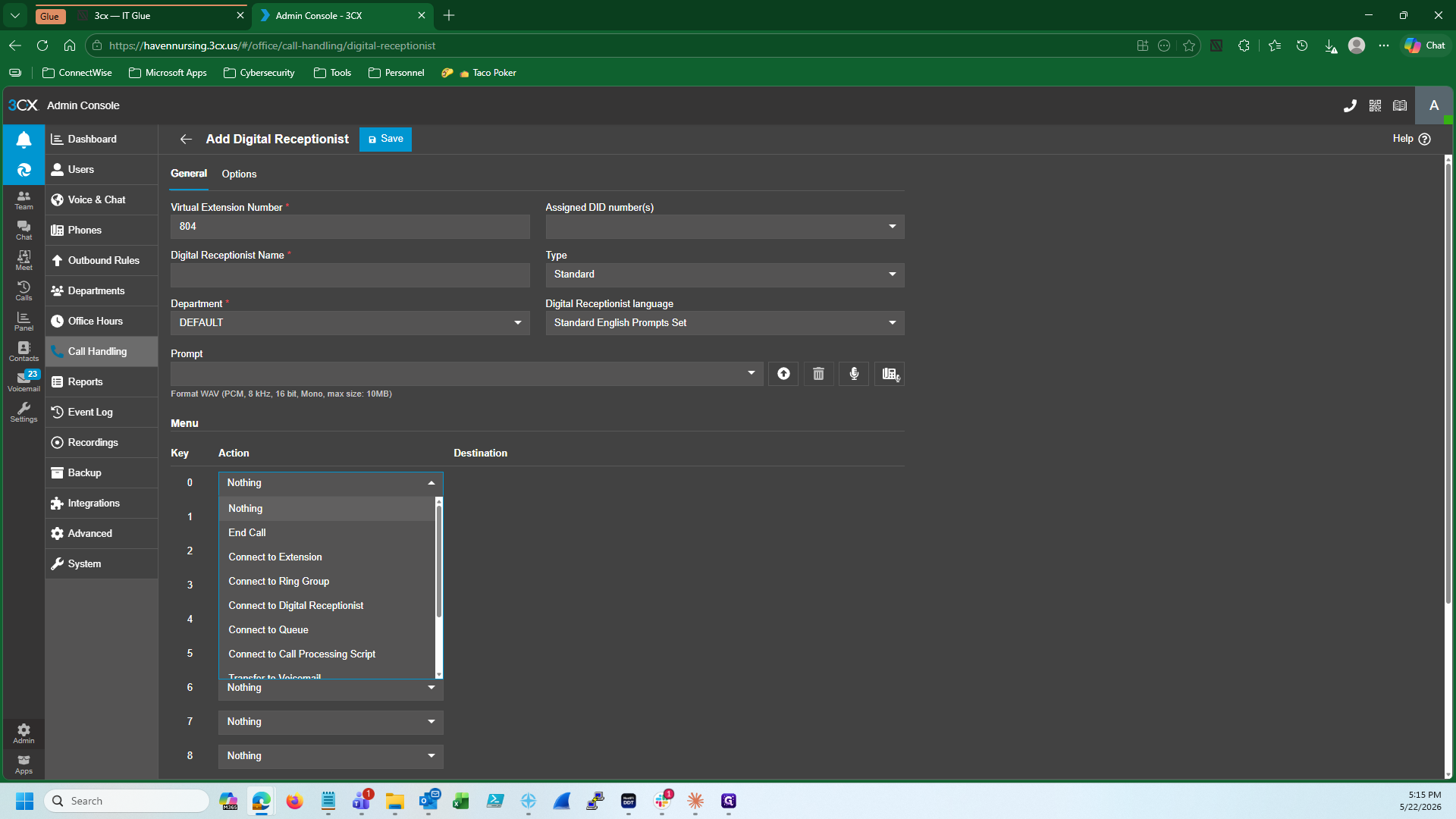Open Microsoft Teams in taskbar
1456x819 pixels.
pyautogui.click(x=362, y=801)
